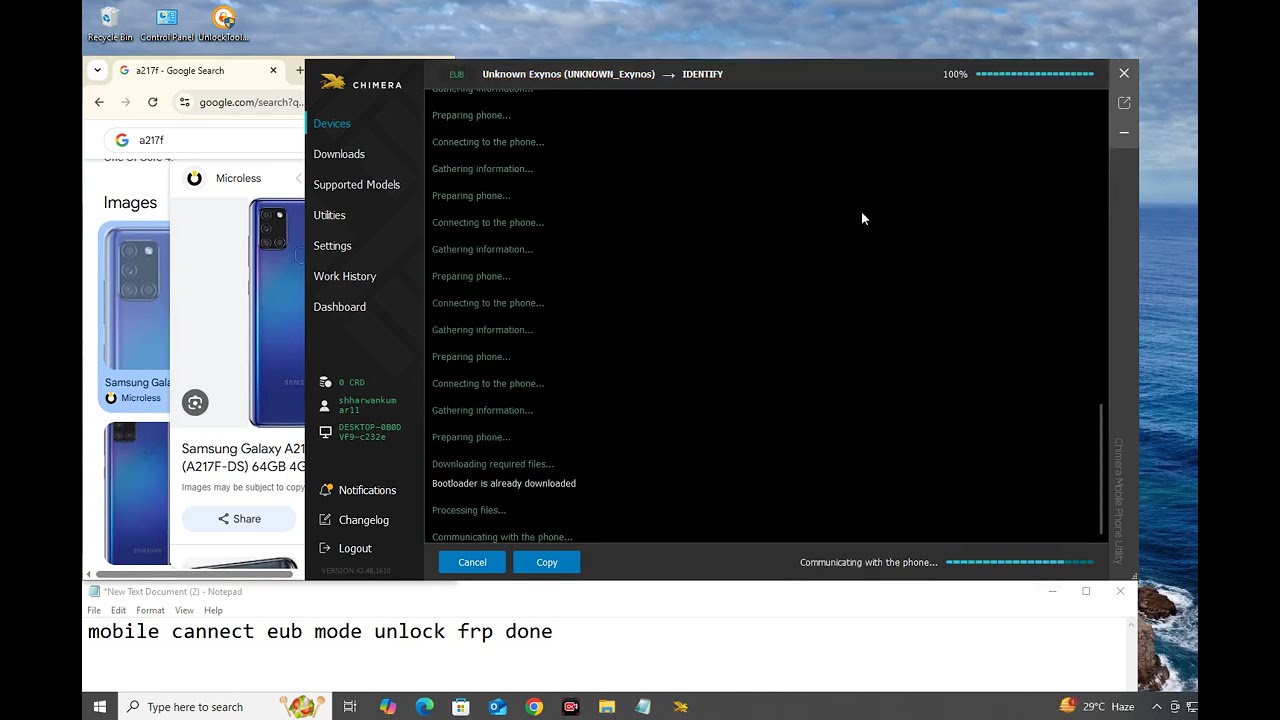1280x720 pixels.
Task: Click the browser reload icon
Action: tap(152, 102)
